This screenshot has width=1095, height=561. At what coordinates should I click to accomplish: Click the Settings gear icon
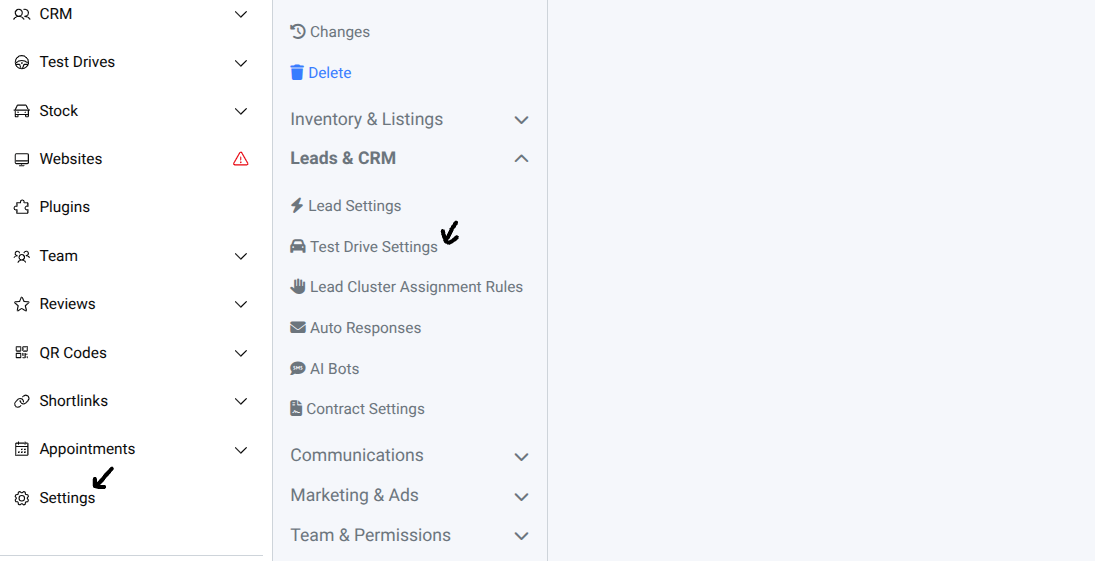click(21, 498)
